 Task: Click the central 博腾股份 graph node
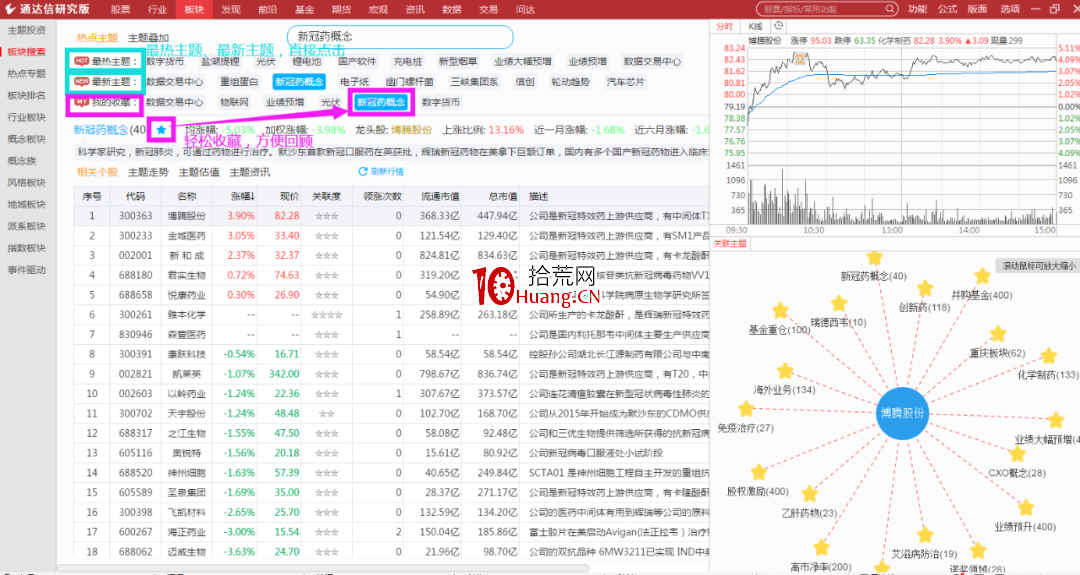click(x=902, y=413)
